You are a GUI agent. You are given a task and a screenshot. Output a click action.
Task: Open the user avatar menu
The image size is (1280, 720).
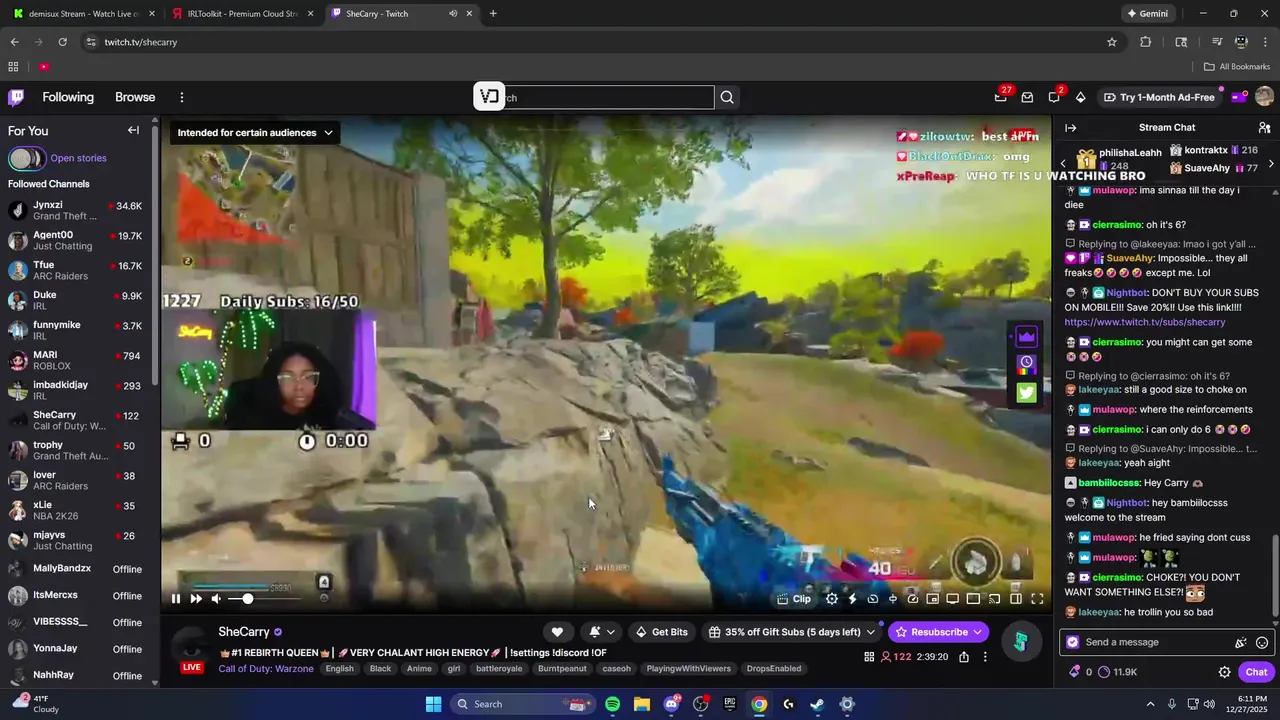pyautogui.click(x=1264, y=97)
